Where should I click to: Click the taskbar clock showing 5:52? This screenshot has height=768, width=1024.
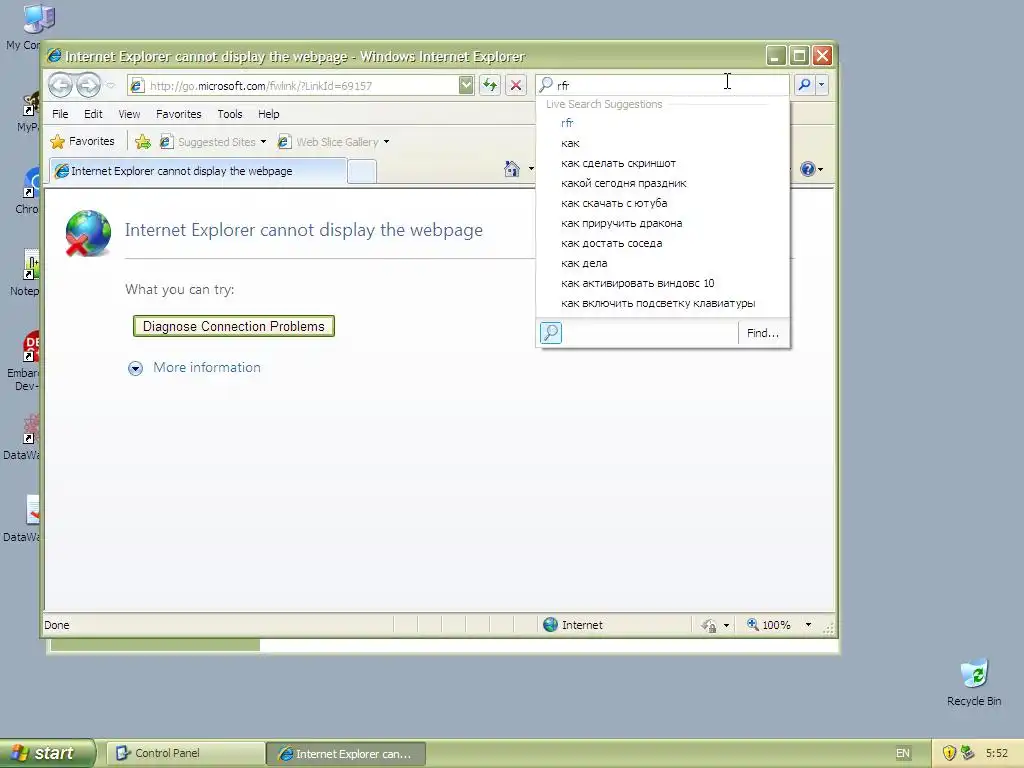pos(997,753)
